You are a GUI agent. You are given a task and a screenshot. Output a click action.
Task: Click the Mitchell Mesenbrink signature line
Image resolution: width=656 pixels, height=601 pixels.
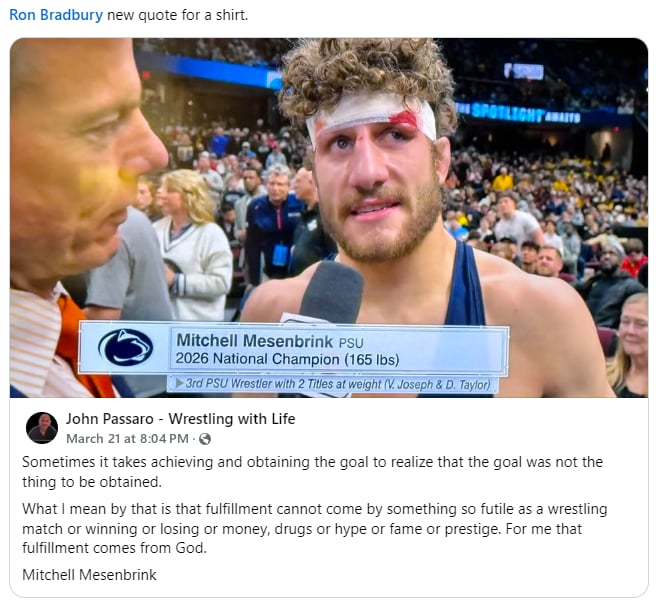89,575
